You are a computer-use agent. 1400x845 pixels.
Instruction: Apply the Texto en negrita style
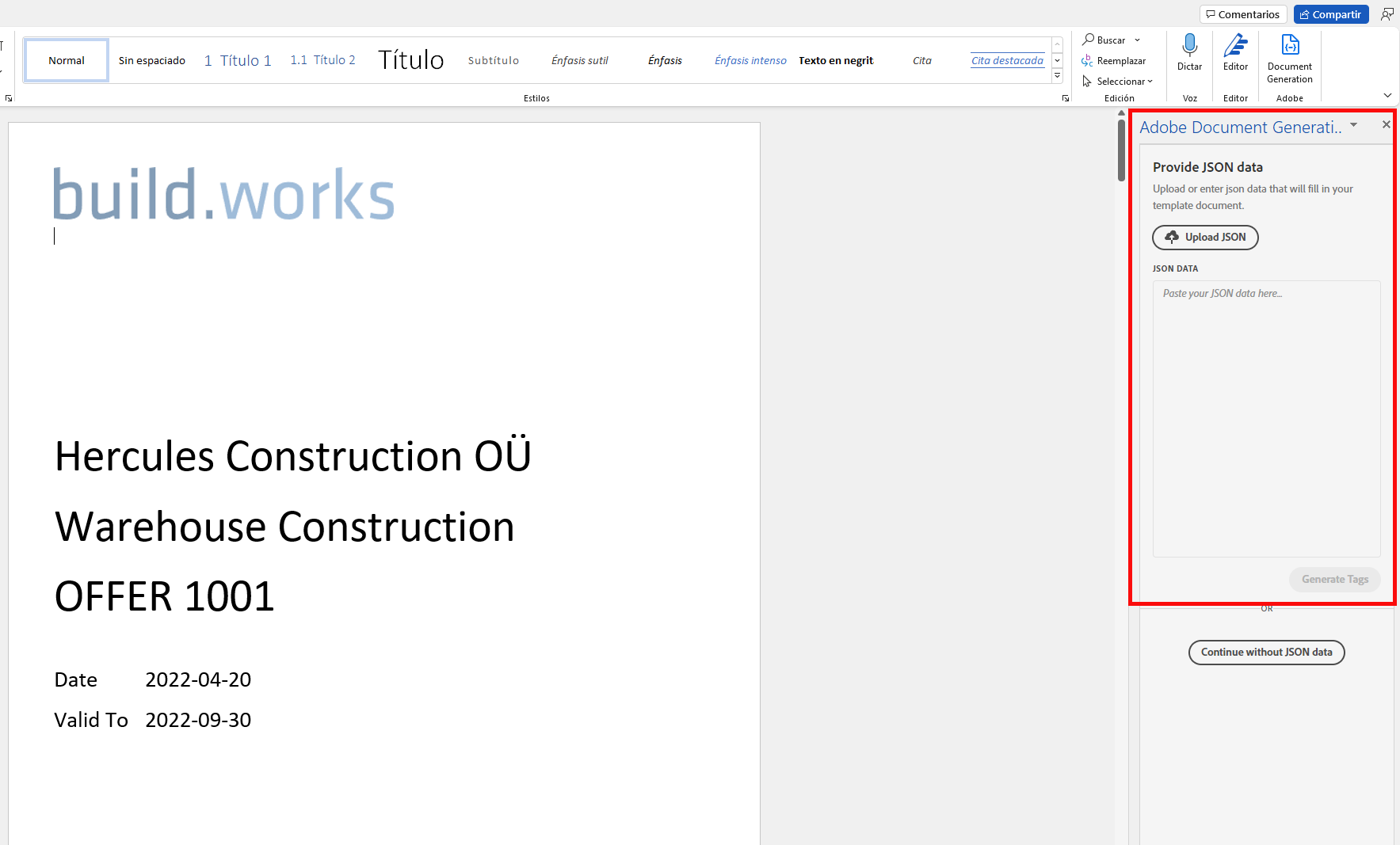tap(836, 60)
